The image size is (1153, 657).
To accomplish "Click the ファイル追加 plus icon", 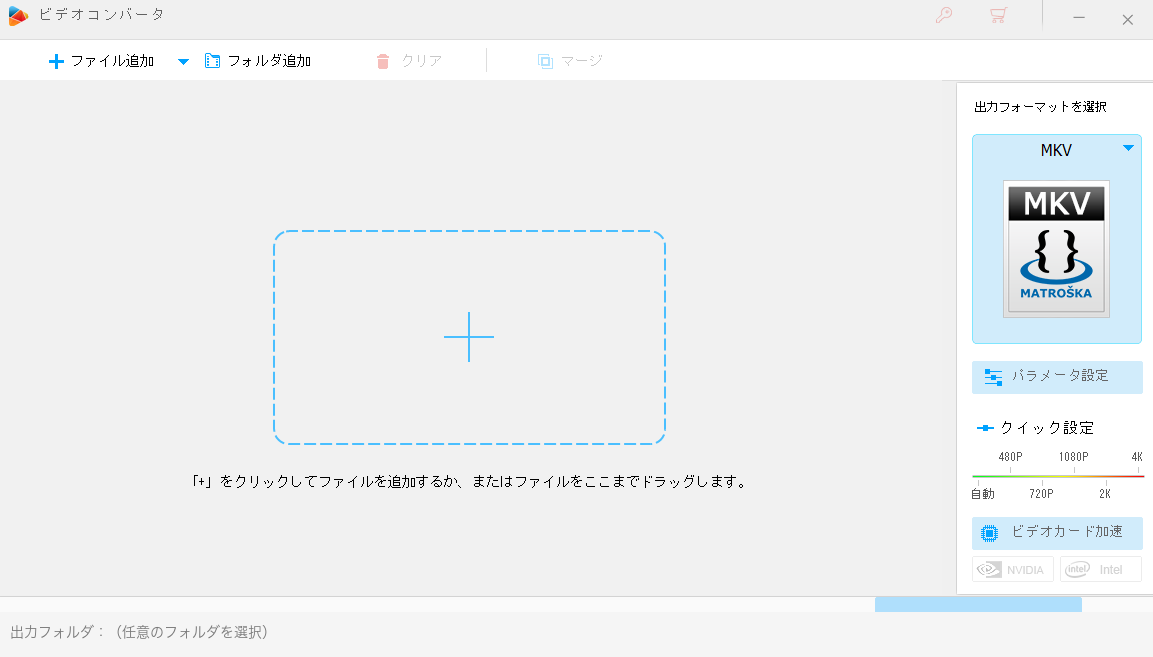I will [x=56, y=61].
